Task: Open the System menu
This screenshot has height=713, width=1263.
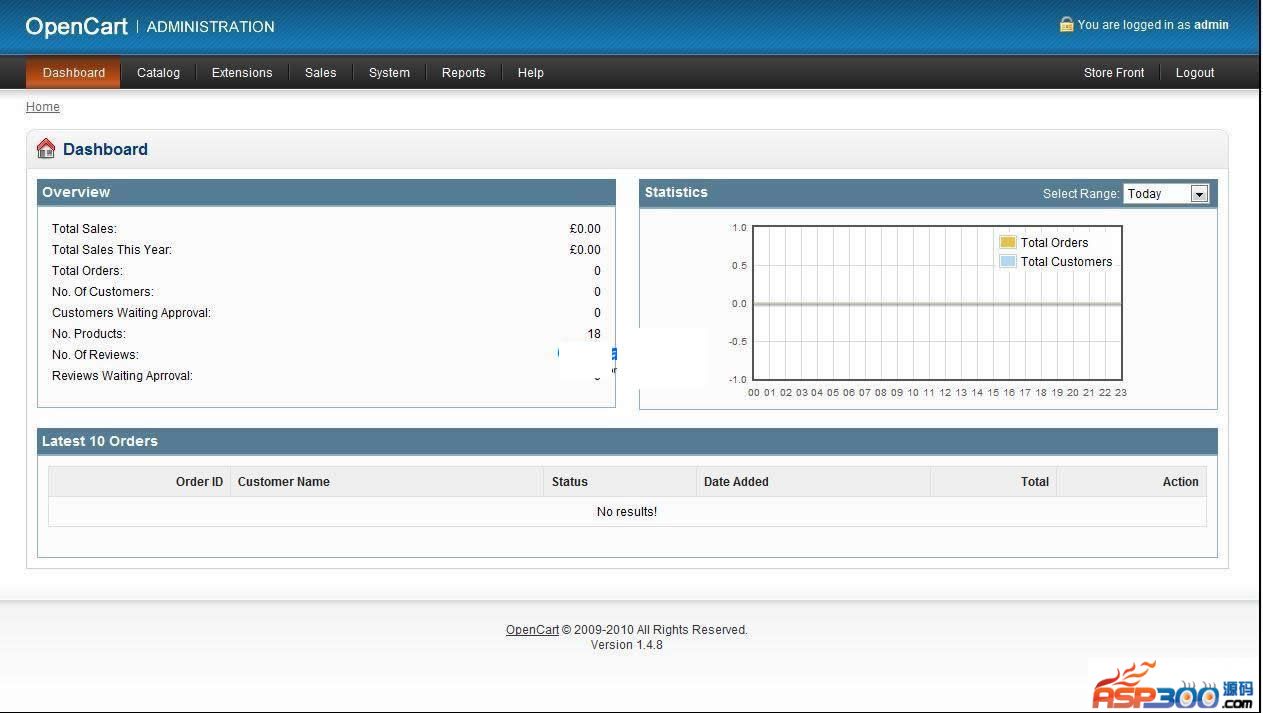Action: point(389,73)
